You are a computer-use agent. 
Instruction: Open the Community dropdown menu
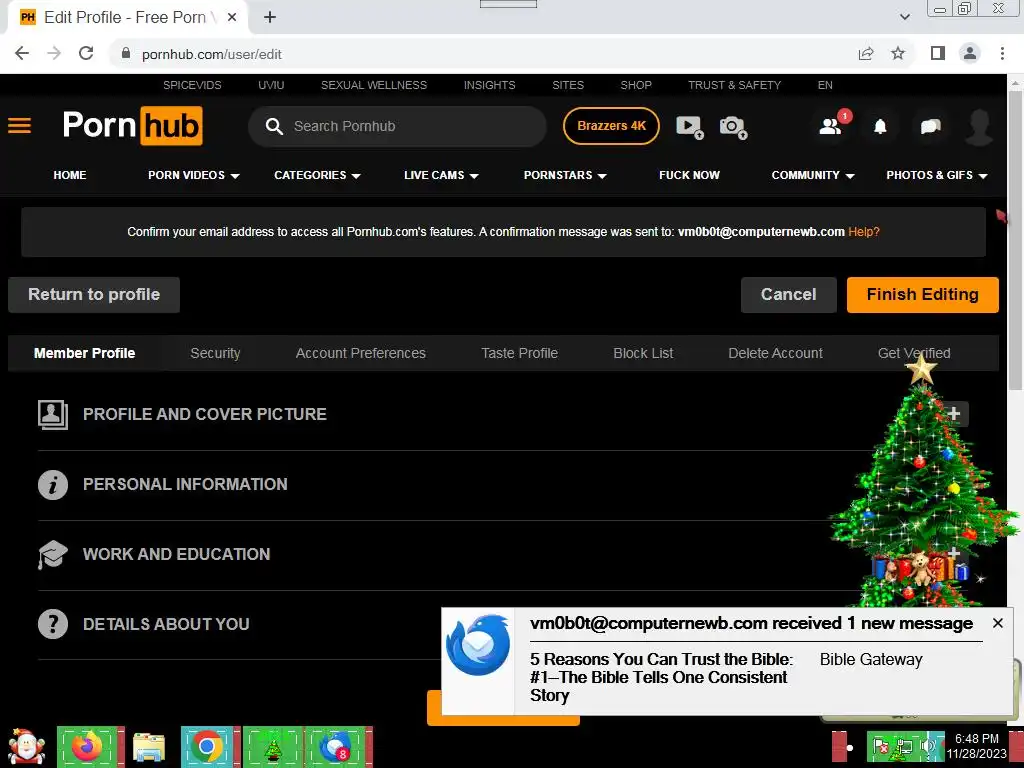(812, 175)
